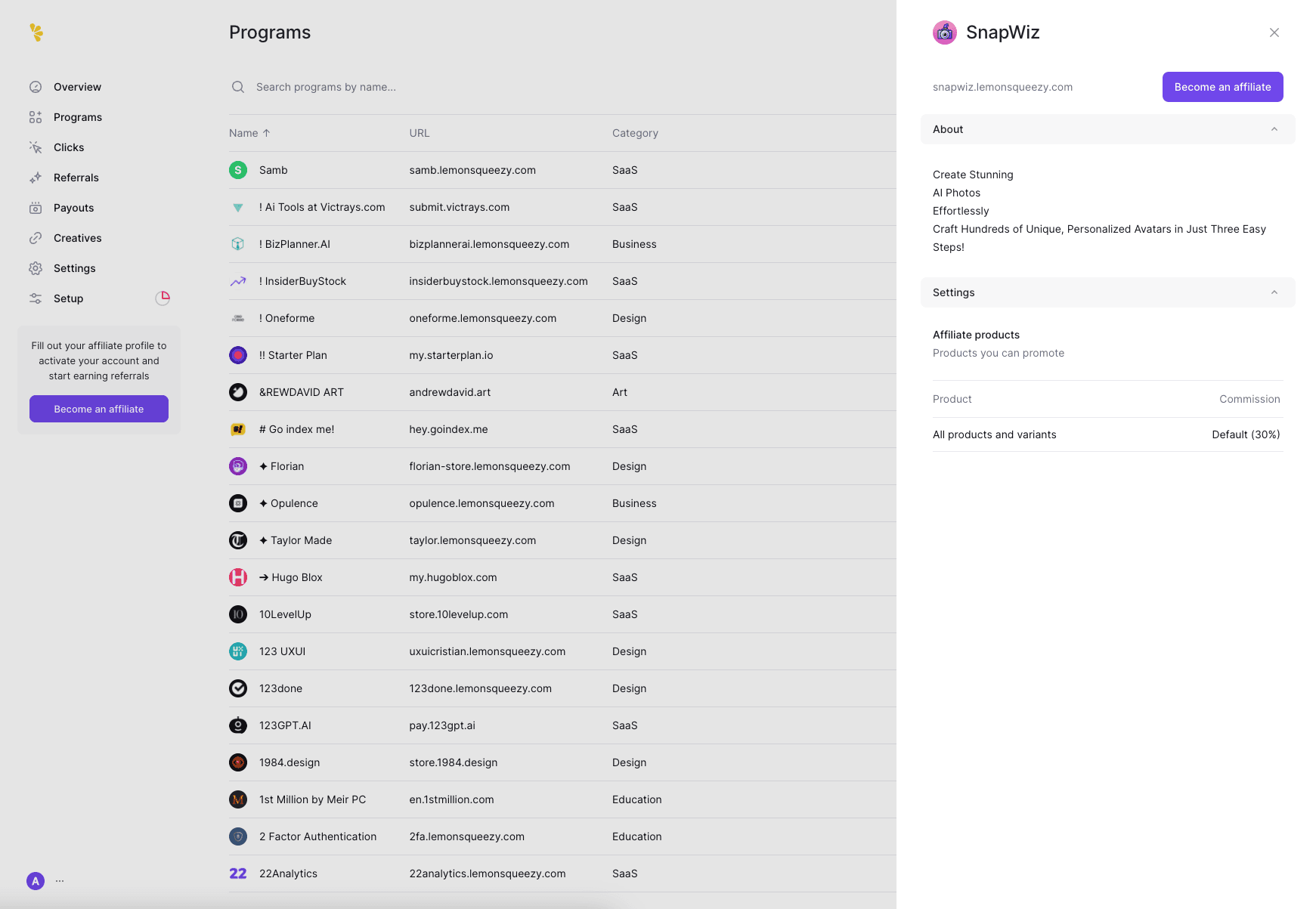Click the 22Analytics program logo
The image size is (1316, 909).
pyautogui.click(x=238, y=873)
